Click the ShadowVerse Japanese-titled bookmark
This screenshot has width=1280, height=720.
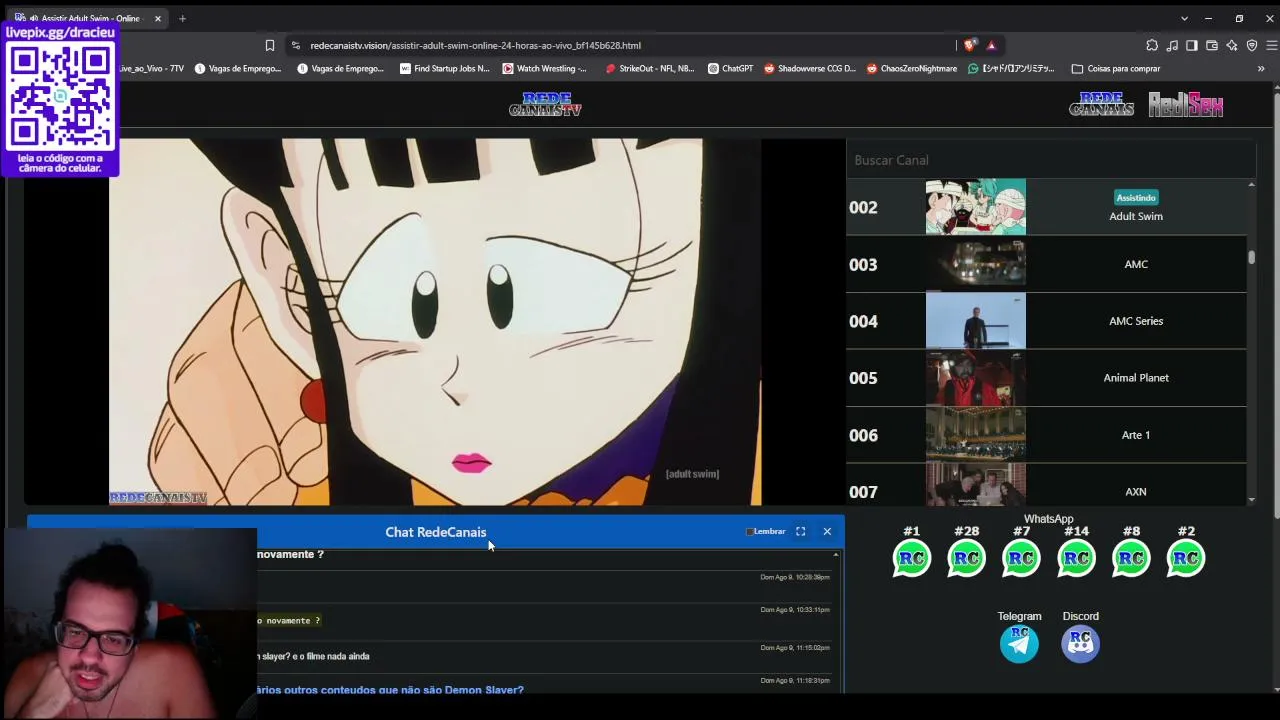pos(1011,69)
